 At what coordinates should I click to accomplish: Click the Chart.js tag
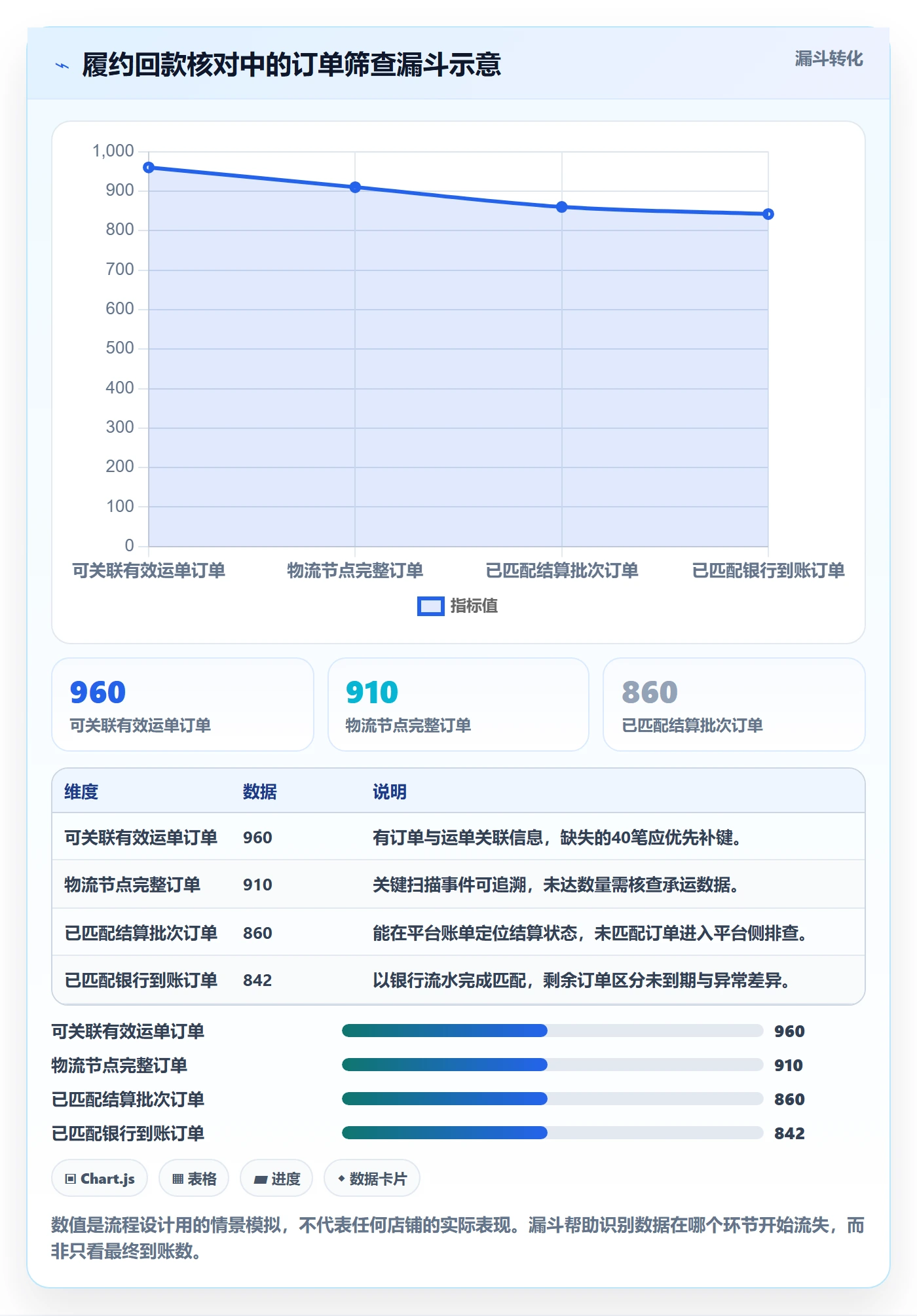pos(100,1179)
